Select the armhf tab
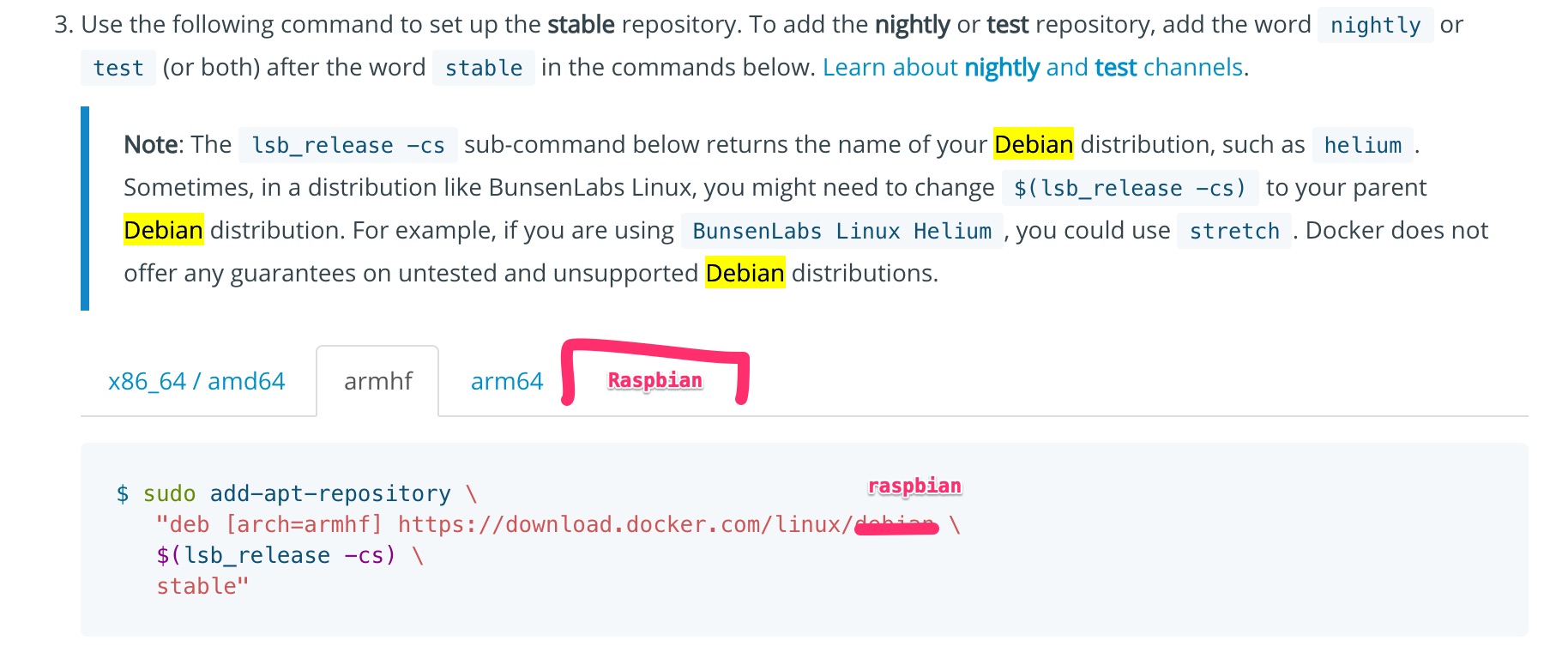 coord(377,381)
